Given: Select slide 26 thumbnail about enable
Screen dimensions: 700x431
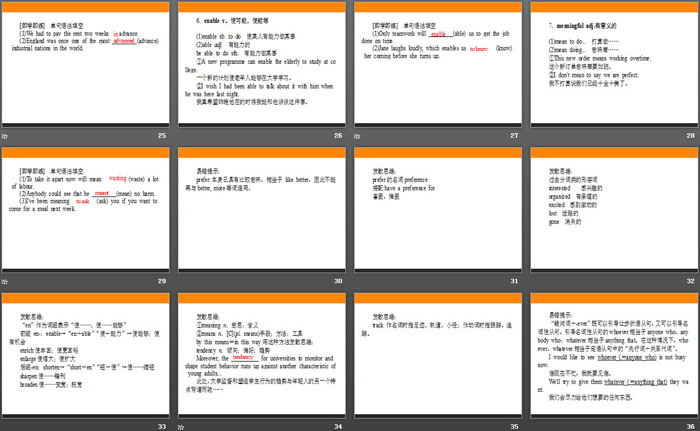Looking at the screenshot, I should click(x=262, y=64).
